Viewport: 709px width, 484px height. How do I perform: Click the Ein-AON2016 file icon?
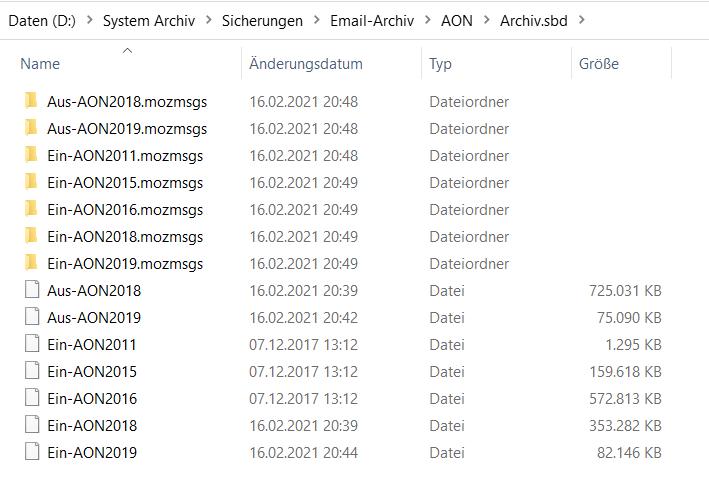[x=31, y=398]
